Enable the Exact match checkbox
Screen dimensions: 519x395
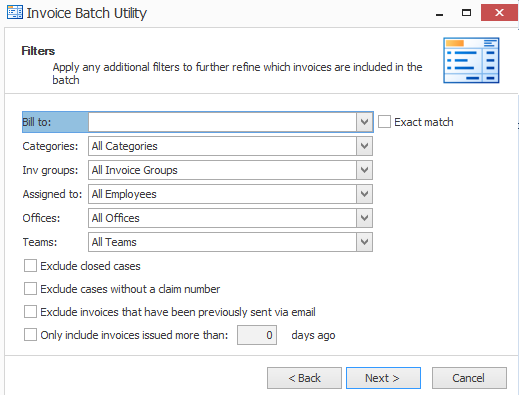coord(384,122)
